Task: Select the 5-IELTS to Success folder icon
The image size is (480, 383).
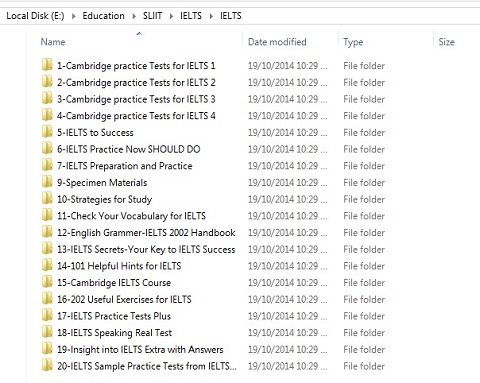Action: [x=47, y=132]
